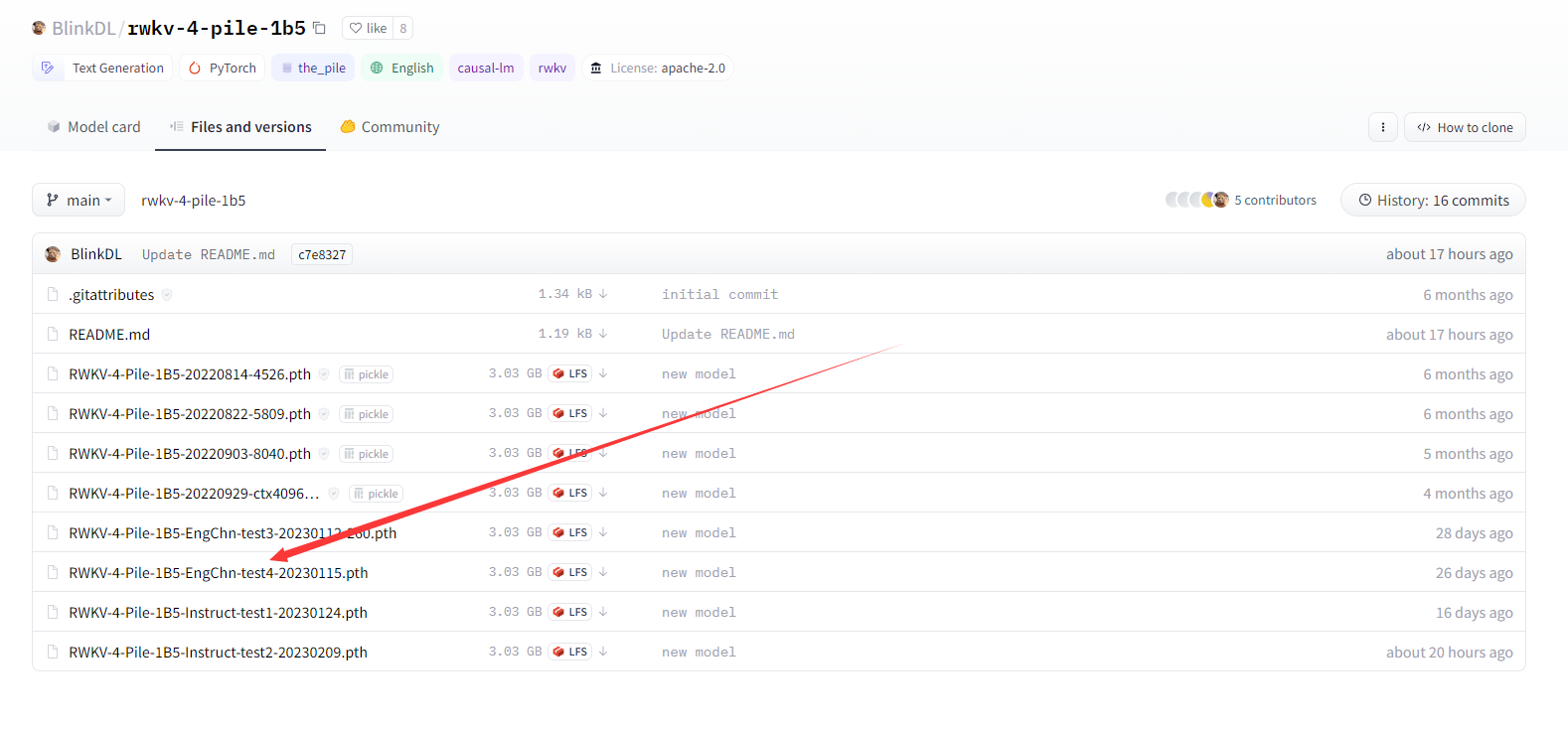Open RWKV-4-Pile-1B5-20220903-8040.pth file

190,453
